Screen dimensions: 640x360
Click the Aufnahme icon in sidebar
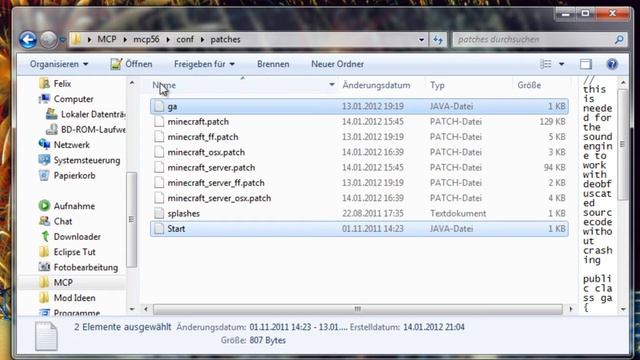coord(44,206)
